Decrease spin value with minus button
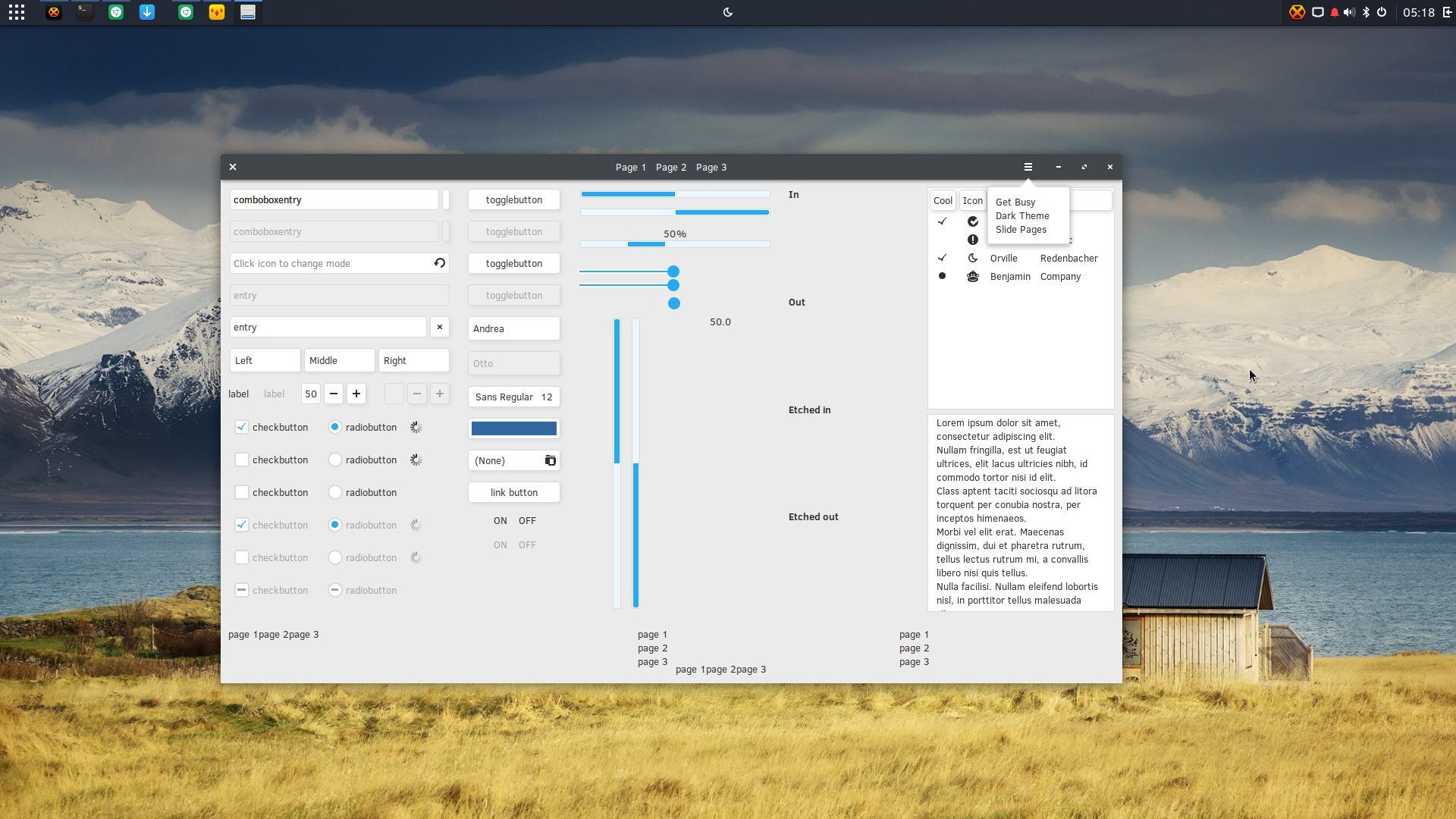Viewport: 1456px width, 819px height. pyautogui.click(x=334, y=394)
